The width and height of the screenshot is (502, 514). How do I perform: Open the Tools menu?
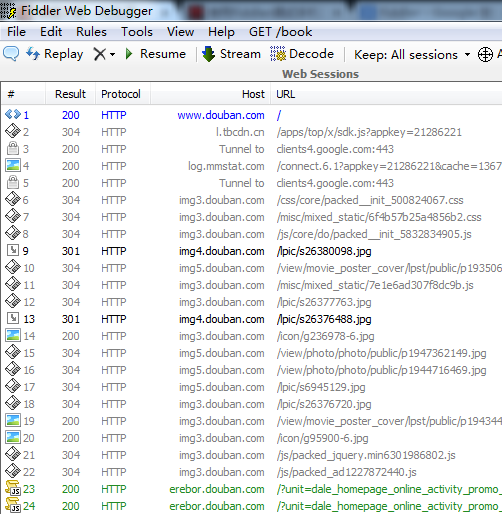pos(137,32)
